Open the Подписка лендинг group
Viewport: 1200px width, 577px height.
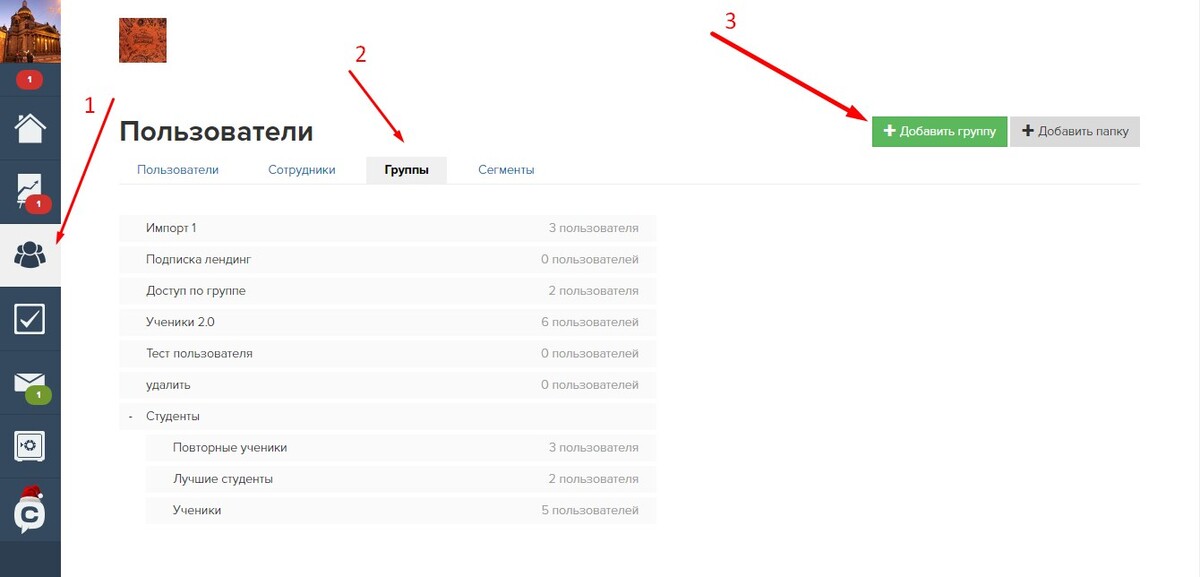click(387, 259)
